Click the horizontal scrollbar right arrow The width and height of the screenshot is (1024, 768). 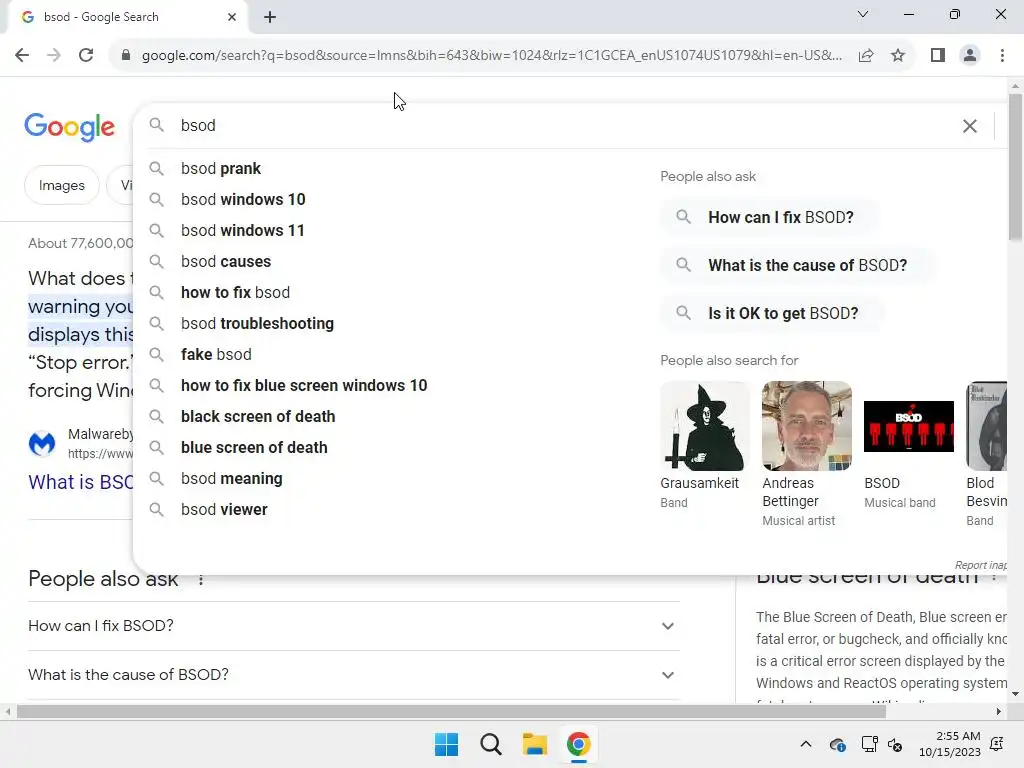pos(999,712)
